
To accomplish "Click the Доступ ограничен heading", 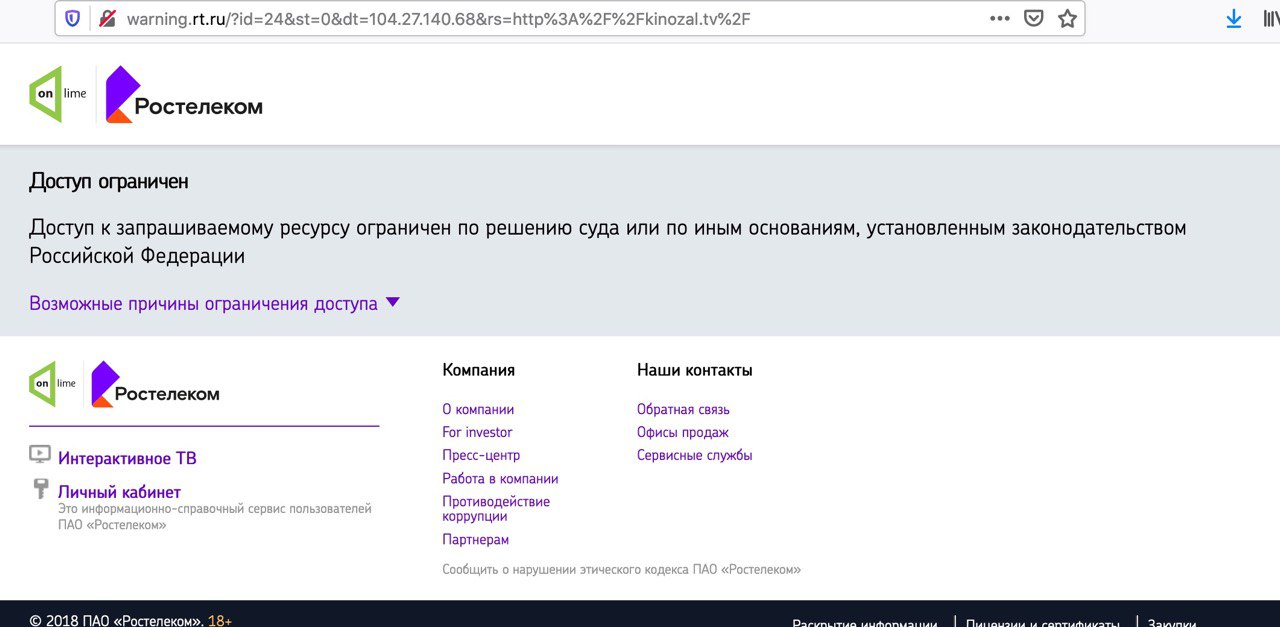I will click(109, 182).
